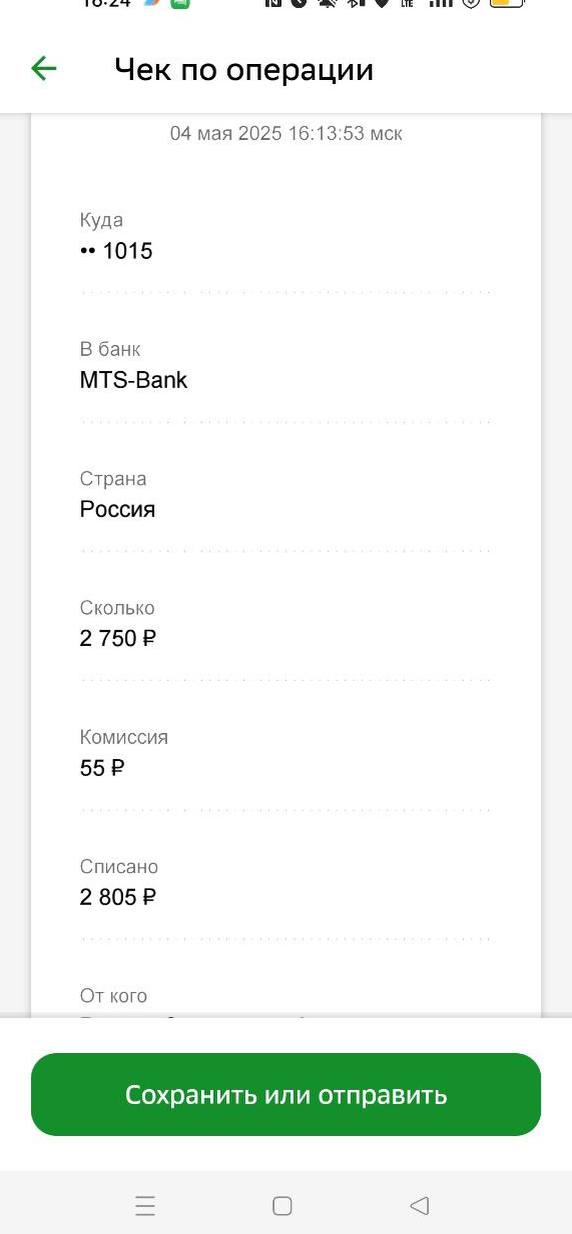The width and height of the screenshot is (572, 1234).
Task: Tap the green notification icon in status bar
Action: coord(180,3)
